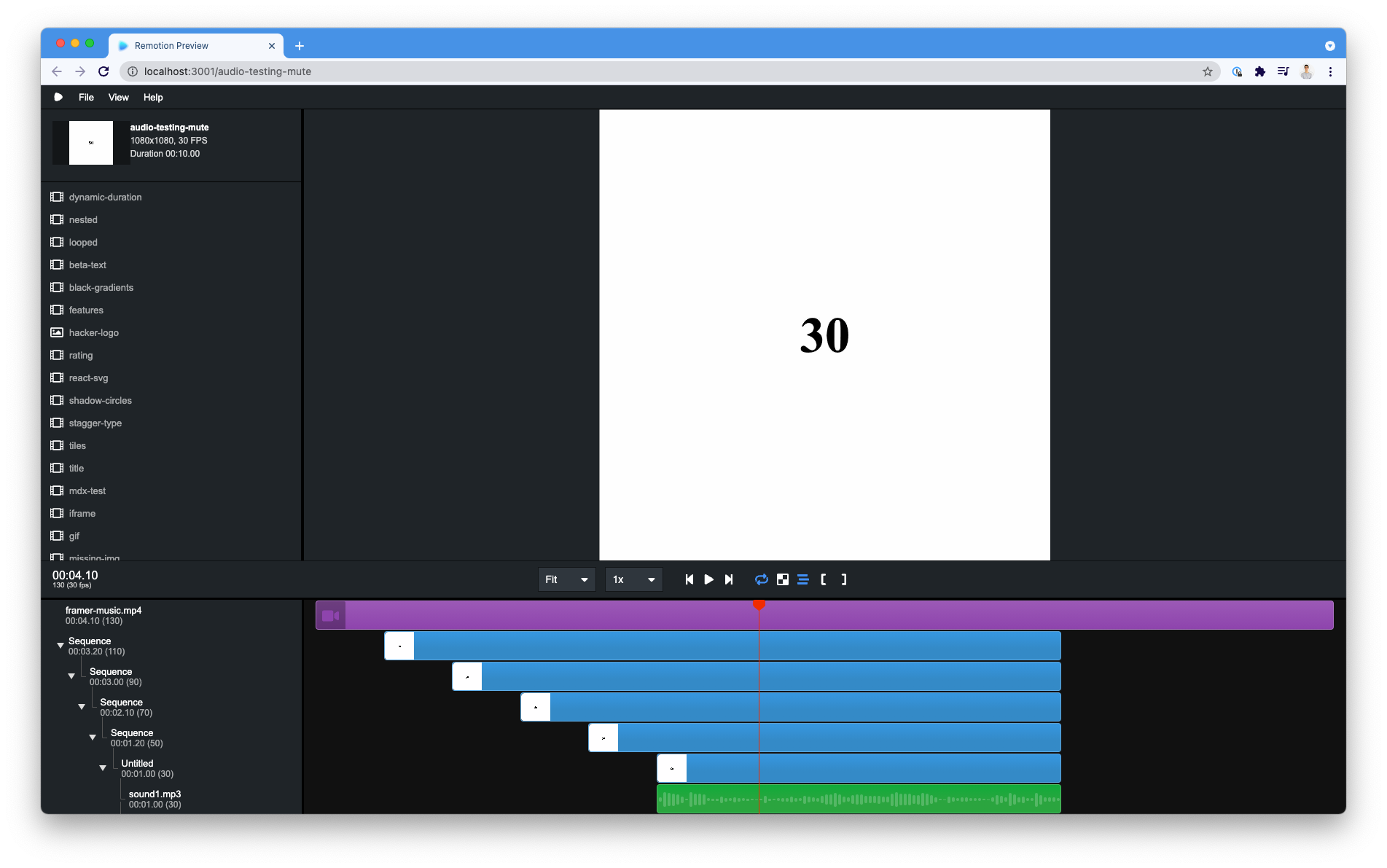The width and height of the screenshot is (1387, 868).
Task: Open the Fit zoom dropdown
Action: click(x=566, y=579)
